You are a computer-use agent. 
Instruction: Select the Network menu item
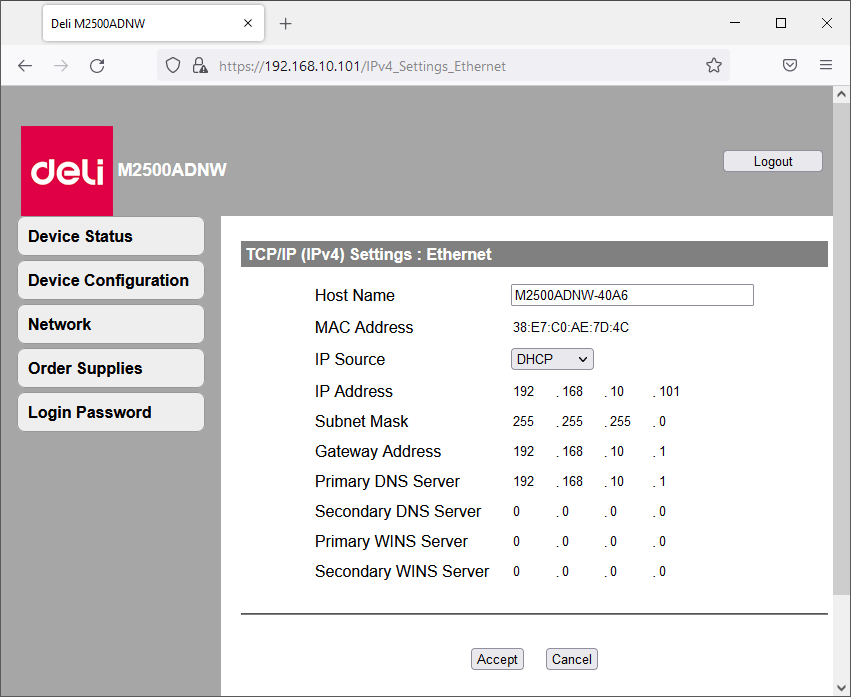click(110, 325)
